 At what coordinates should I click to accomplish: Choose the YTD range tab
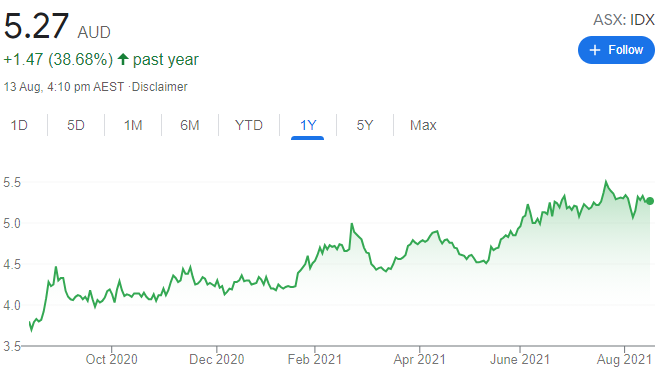[249, 125]
